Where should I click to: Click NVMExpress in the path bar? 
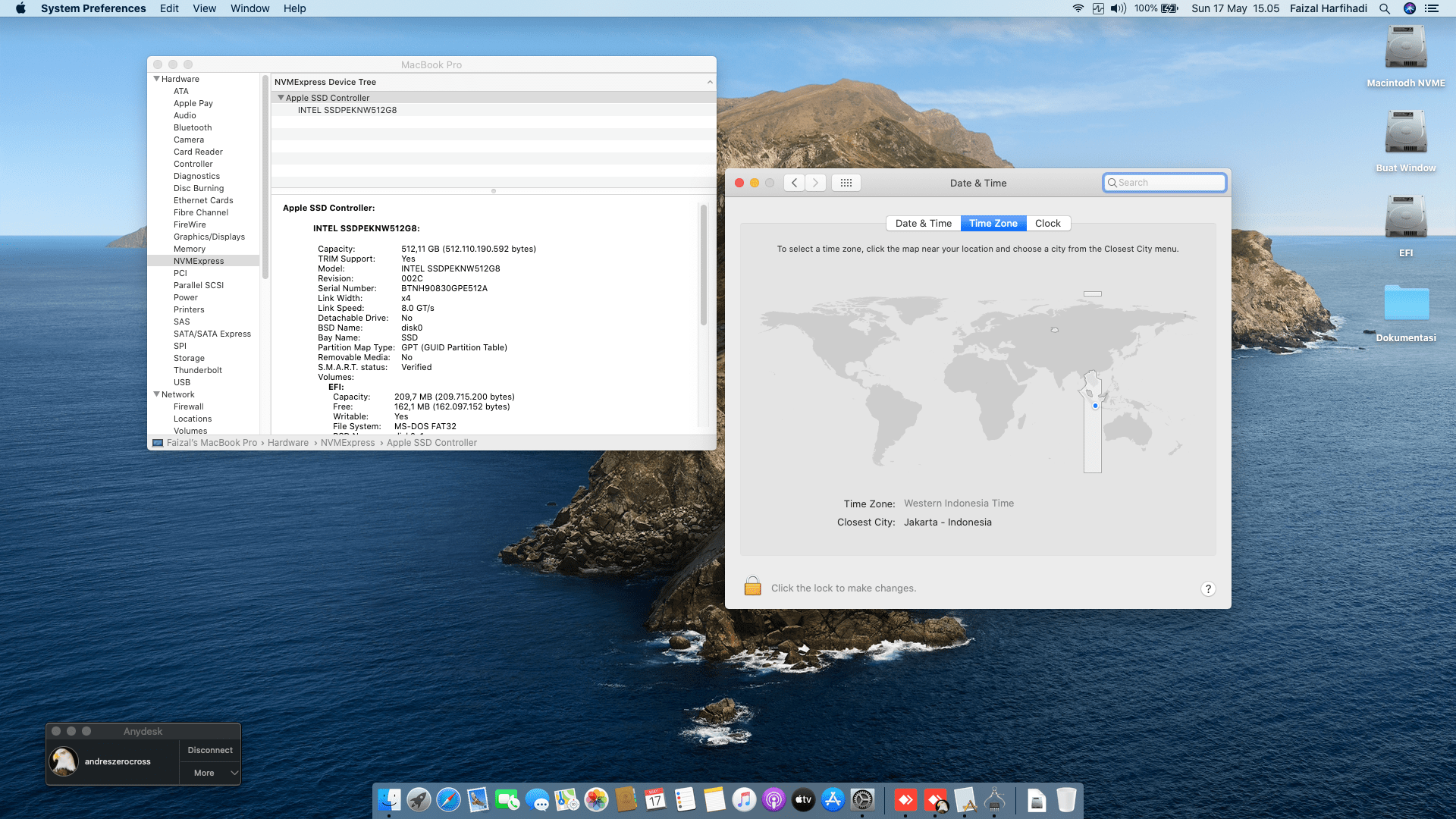347,443
